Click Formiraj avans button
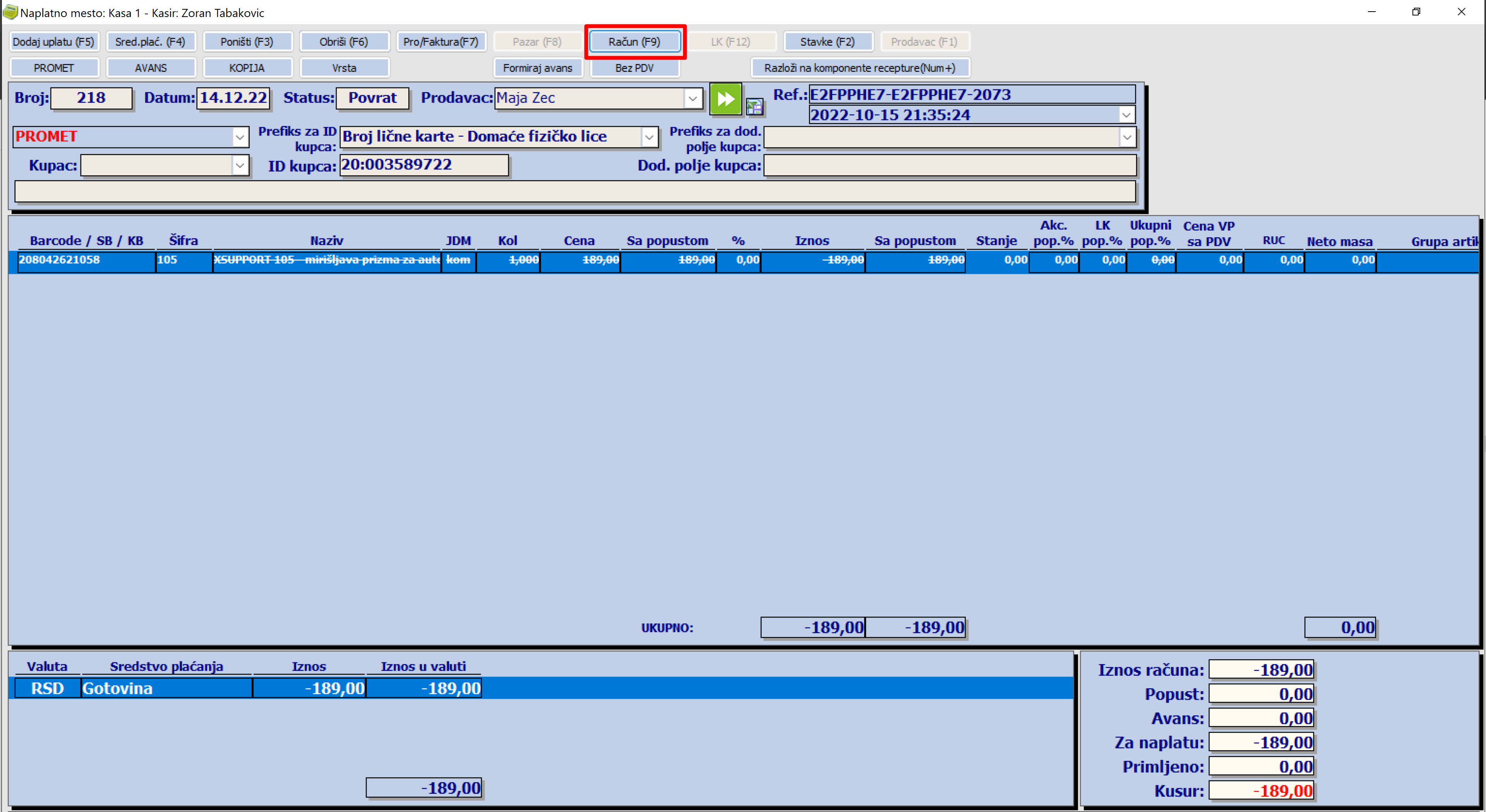The height and width of the screenshot is (812, 1486). click(x=537, y=68)
